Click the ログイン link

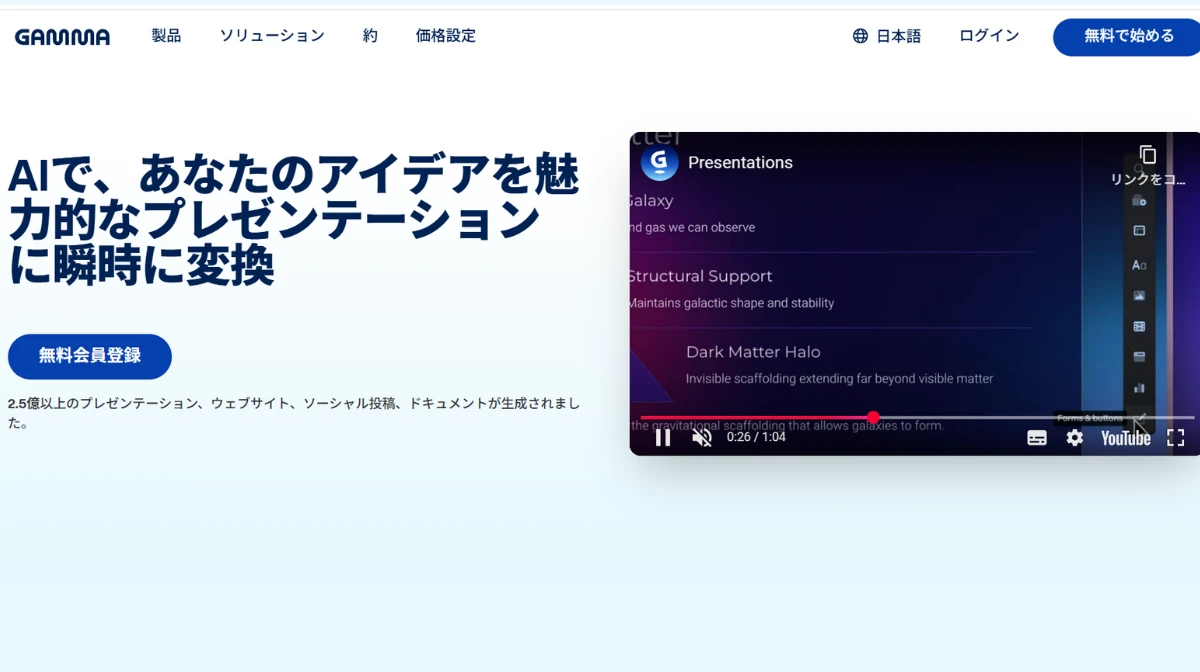[x=989, y=36]
